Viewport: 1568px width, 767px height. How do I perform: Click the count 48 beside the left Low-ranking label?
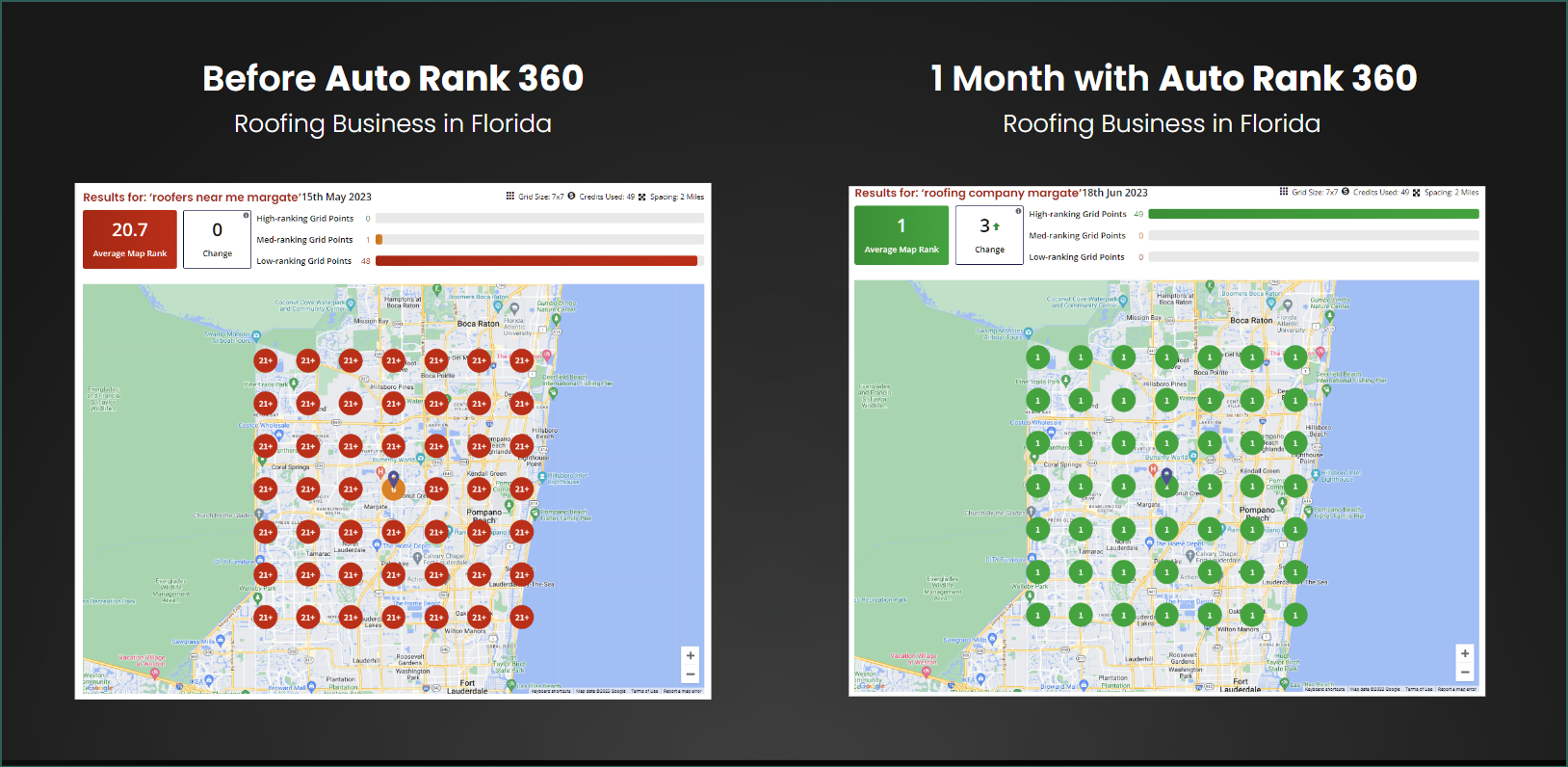click(x=366, y=261)
